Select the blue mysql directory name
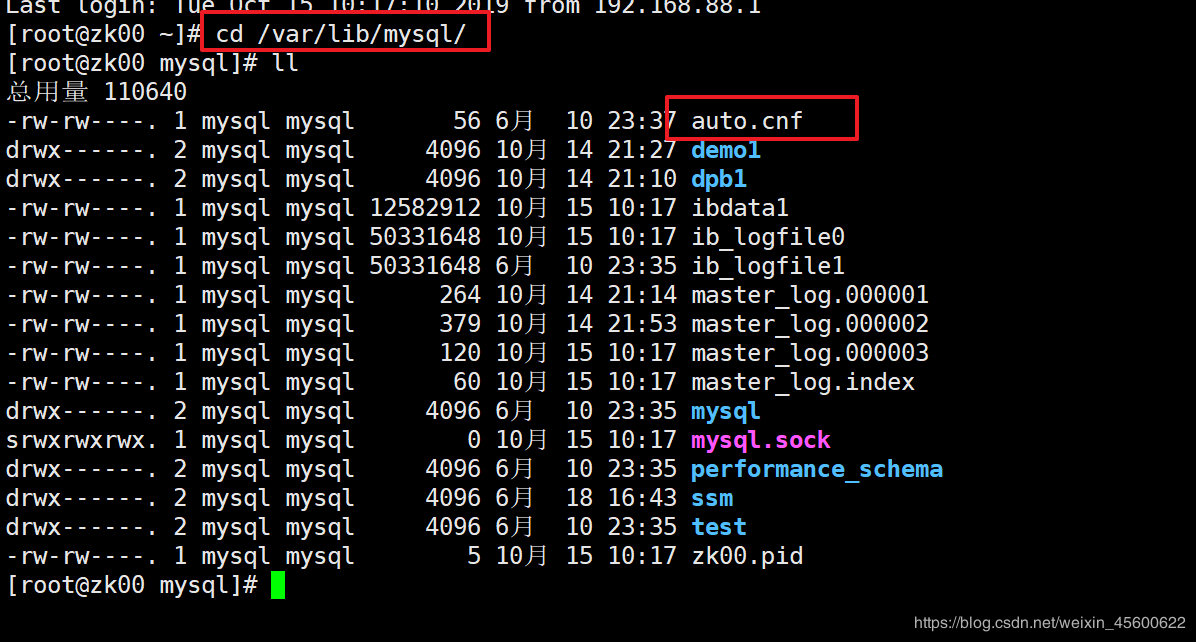Viewport: 1196px width, 642px height. click(x=725, y=411)
